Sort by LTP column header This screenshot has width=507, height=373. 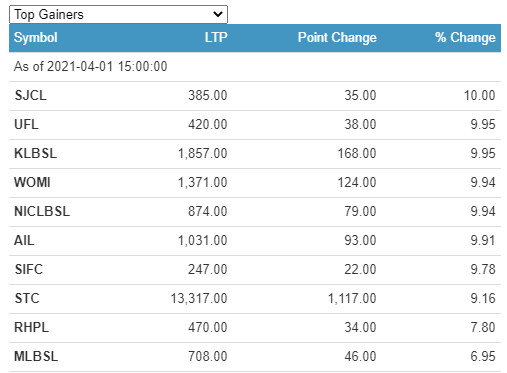216,37
